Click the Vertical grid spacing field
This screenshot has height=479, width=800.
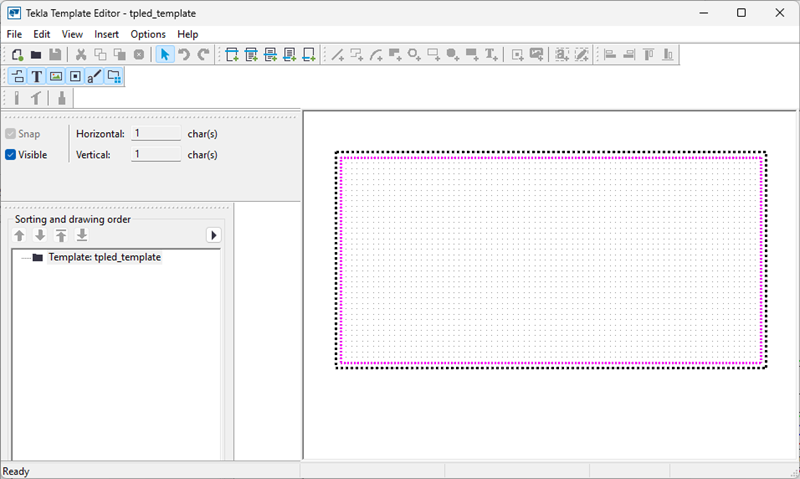[155, 155]
